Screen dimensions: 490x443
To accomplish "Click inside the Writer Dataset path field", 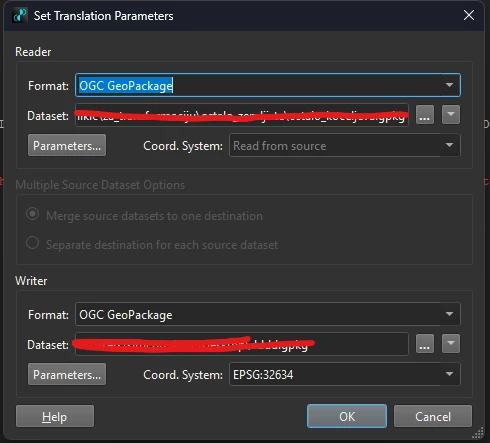I will pyautogui.click(x=242, y=344).
